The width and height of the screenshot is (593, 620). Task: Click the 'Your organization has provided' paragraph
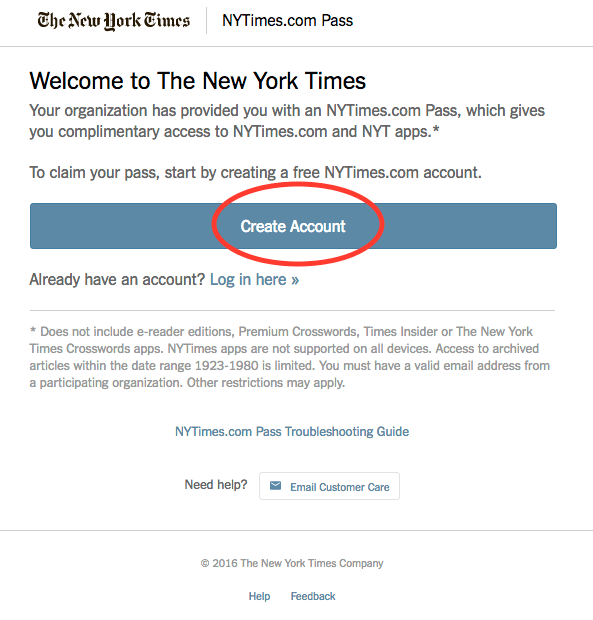point(287,121)
